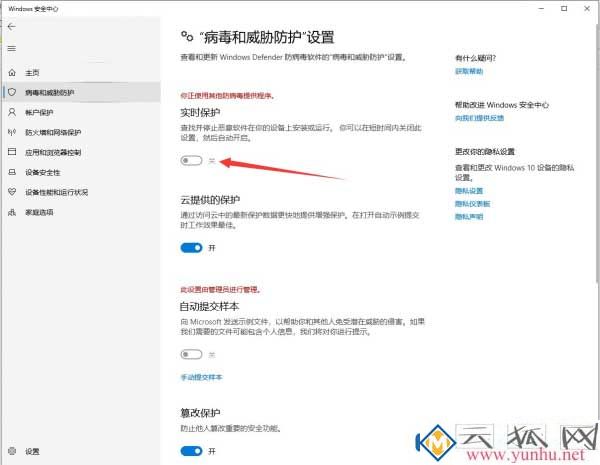This screenshot has width=600, height=465.
Task: Click the person icon for 帐户保护
Action: (12, 112)
